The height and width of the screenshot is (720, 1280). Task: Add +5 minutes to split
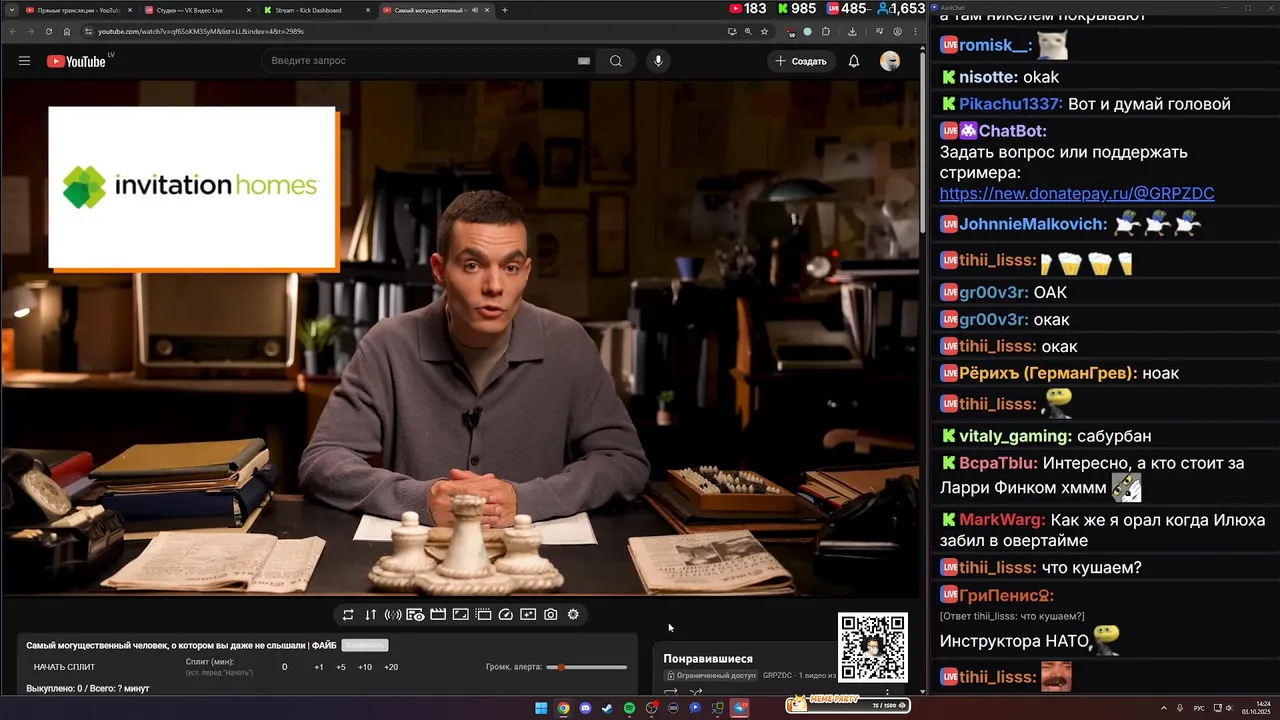[x=341, y=667]
